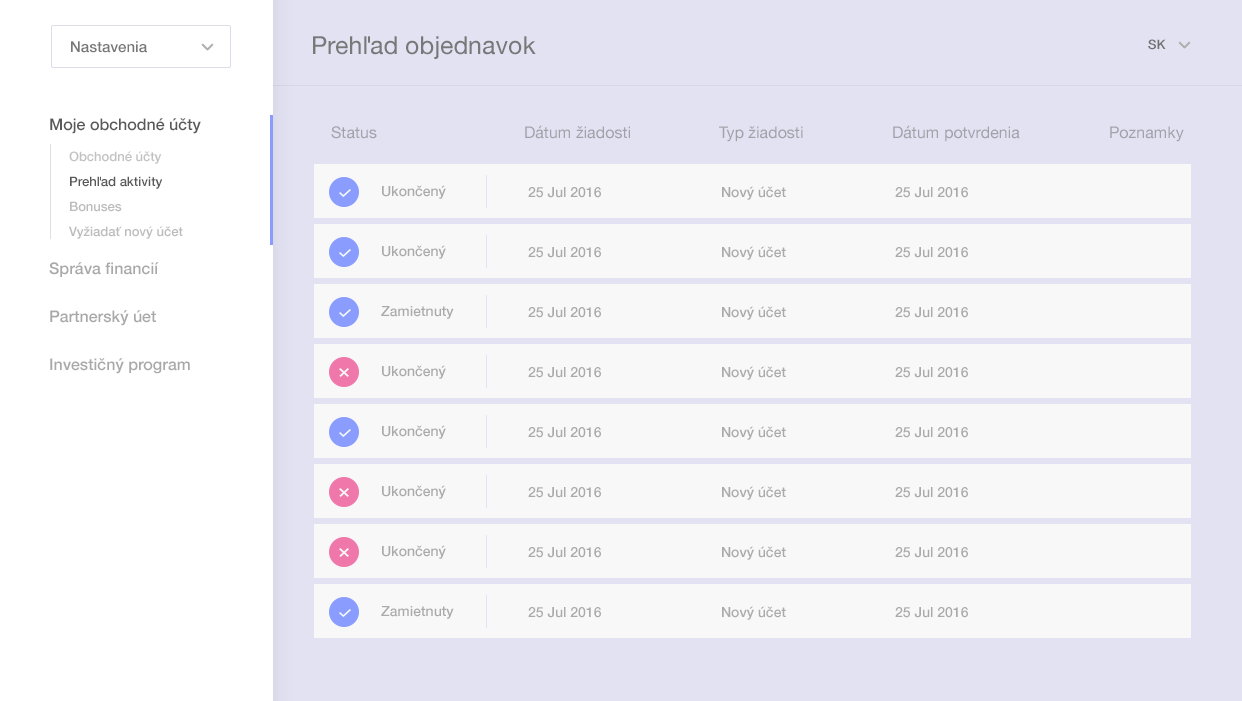Click Vyžiadať nový účet link
The width and height of the screenshot is (1242, 701).
pyautogui.click(x=126, y=232)
